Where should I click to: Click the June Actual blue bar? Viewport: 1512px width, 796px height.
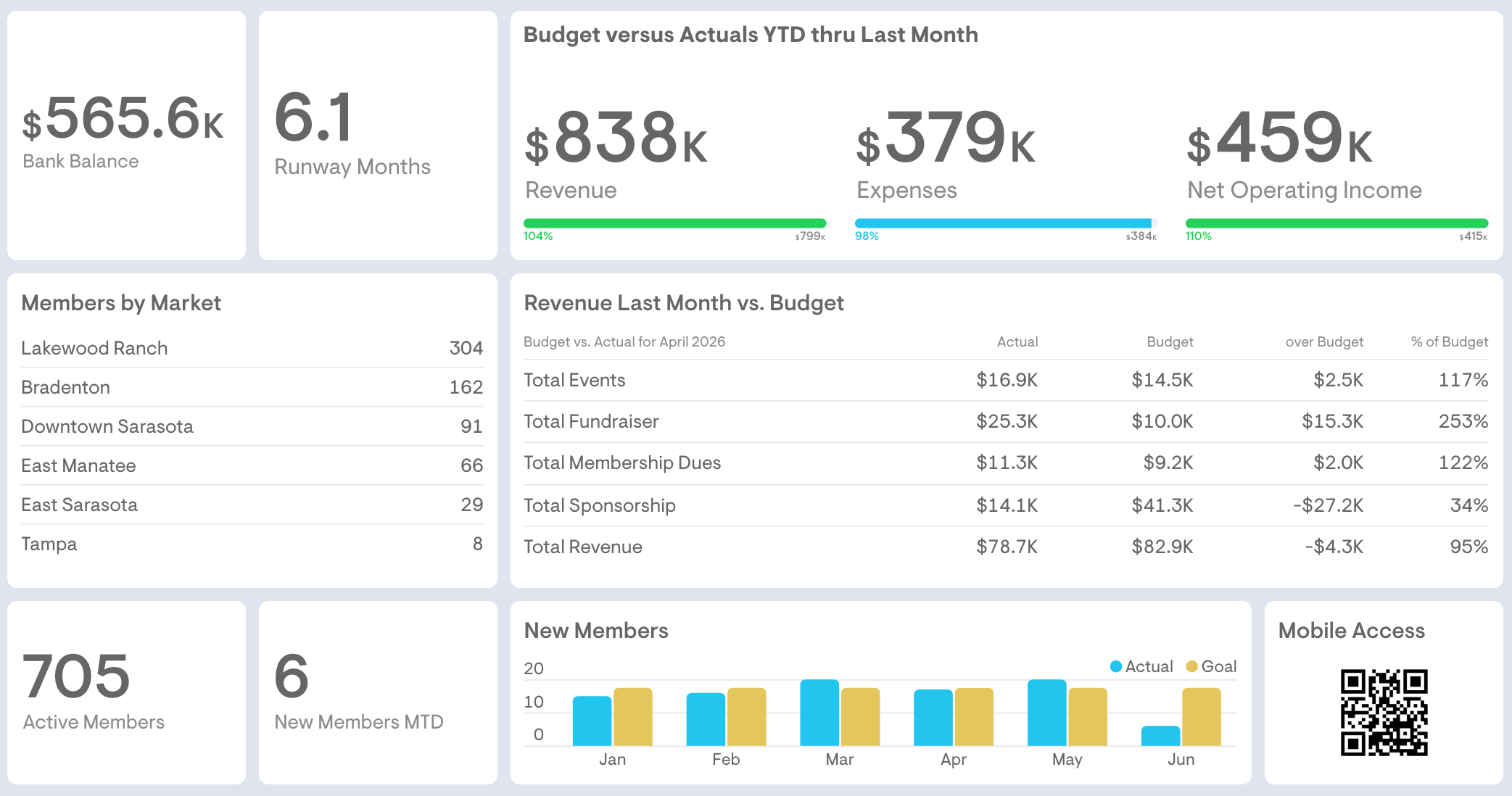tap(1160, 736)
